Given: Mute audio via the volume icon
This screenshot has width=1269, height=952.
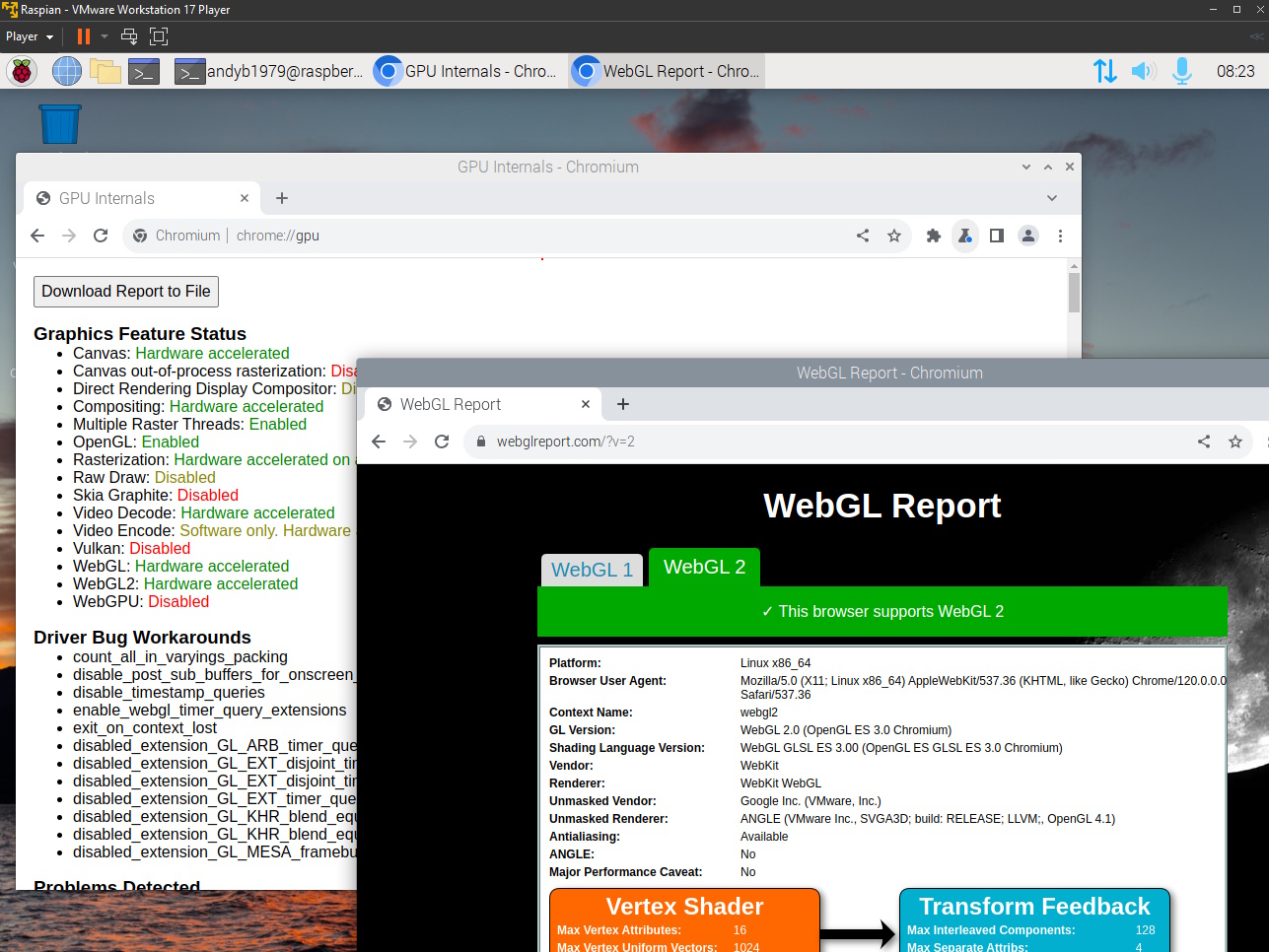Looking at the screenshot, I should coord(1143,70).
